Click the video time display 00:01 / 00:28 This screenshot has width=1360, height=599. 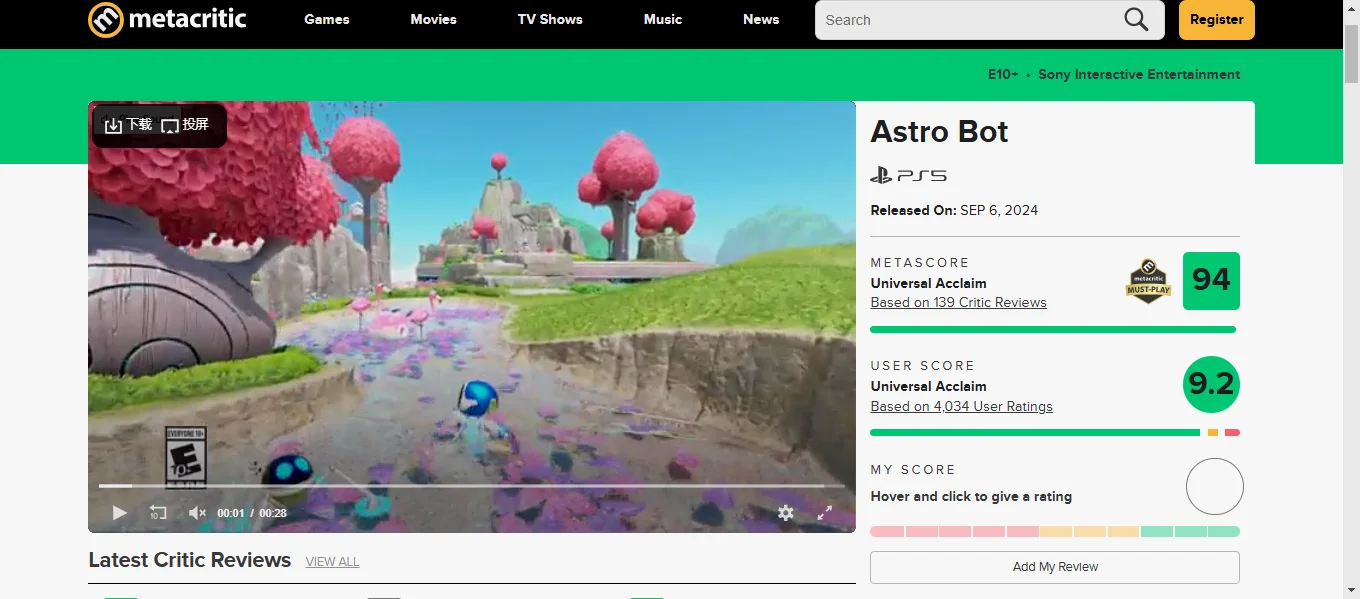[x=252, y=513]
